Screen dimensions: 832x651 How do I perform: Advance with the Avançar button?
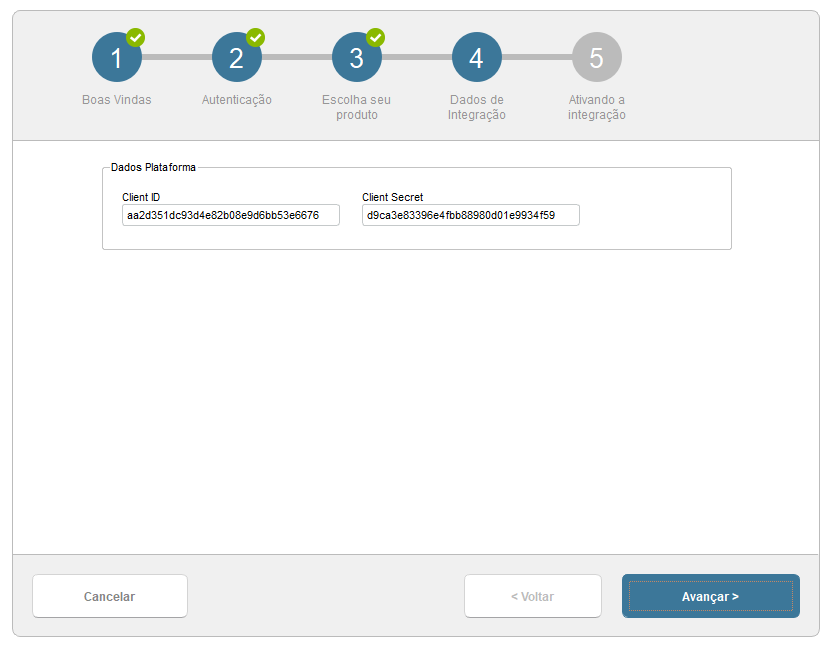(x=710, y=596)
